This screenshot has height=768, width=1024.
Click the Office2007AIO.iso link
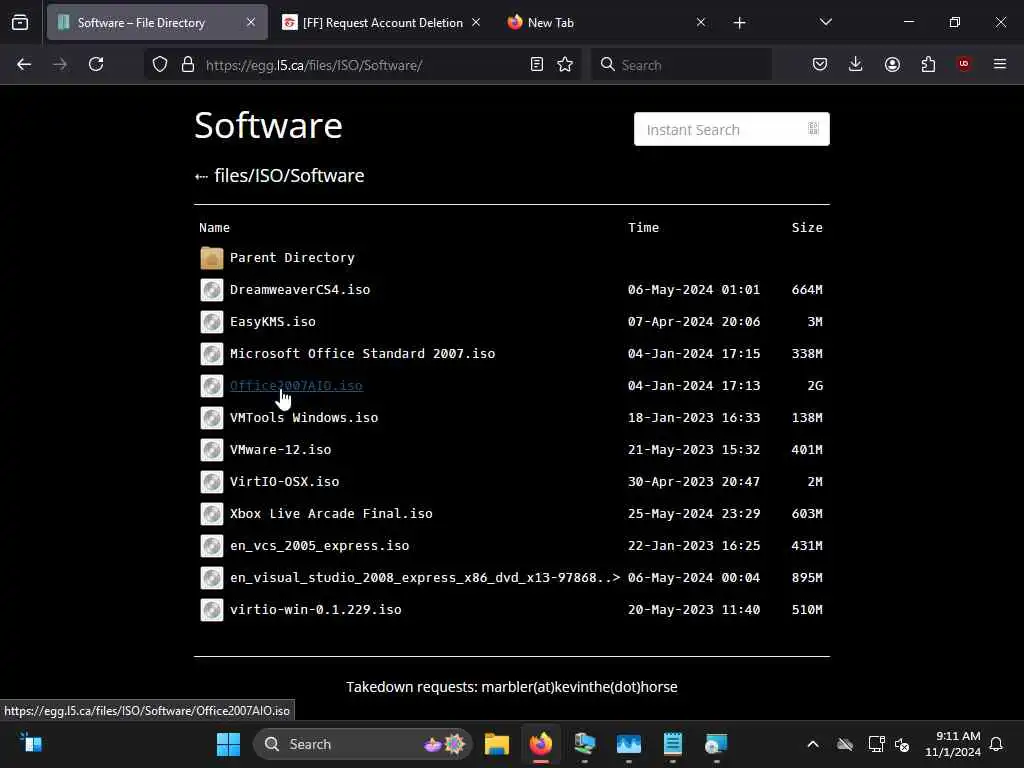[296, 386]
